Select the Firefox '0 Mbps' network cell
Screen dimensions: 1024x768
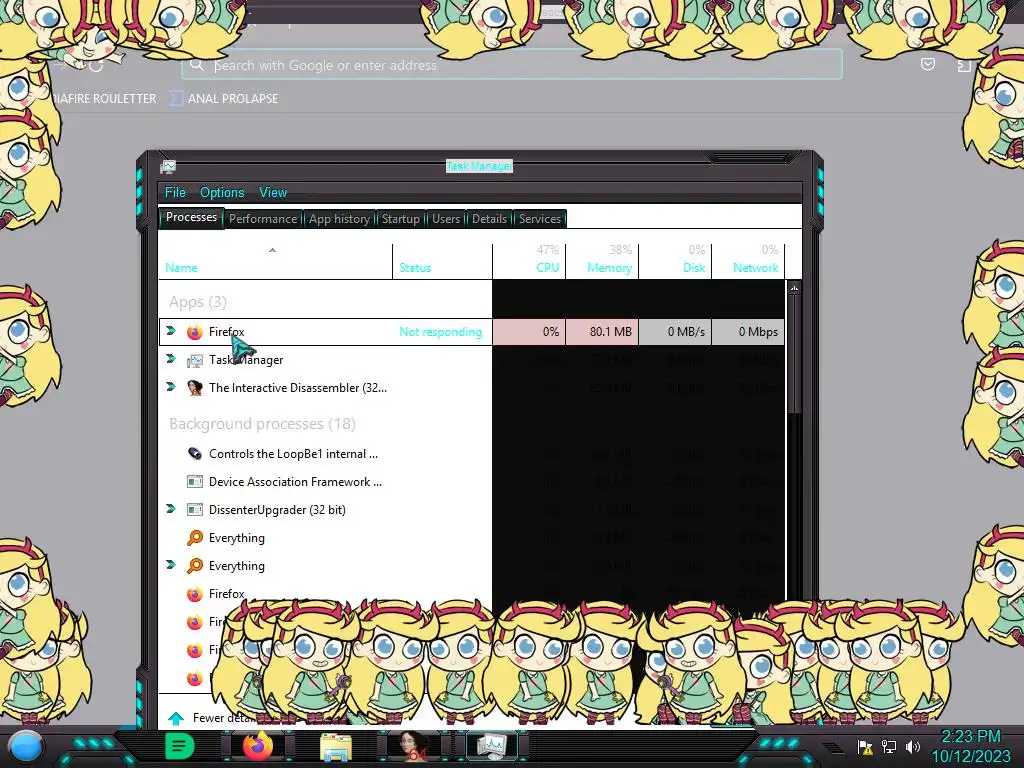coord(748,332)
